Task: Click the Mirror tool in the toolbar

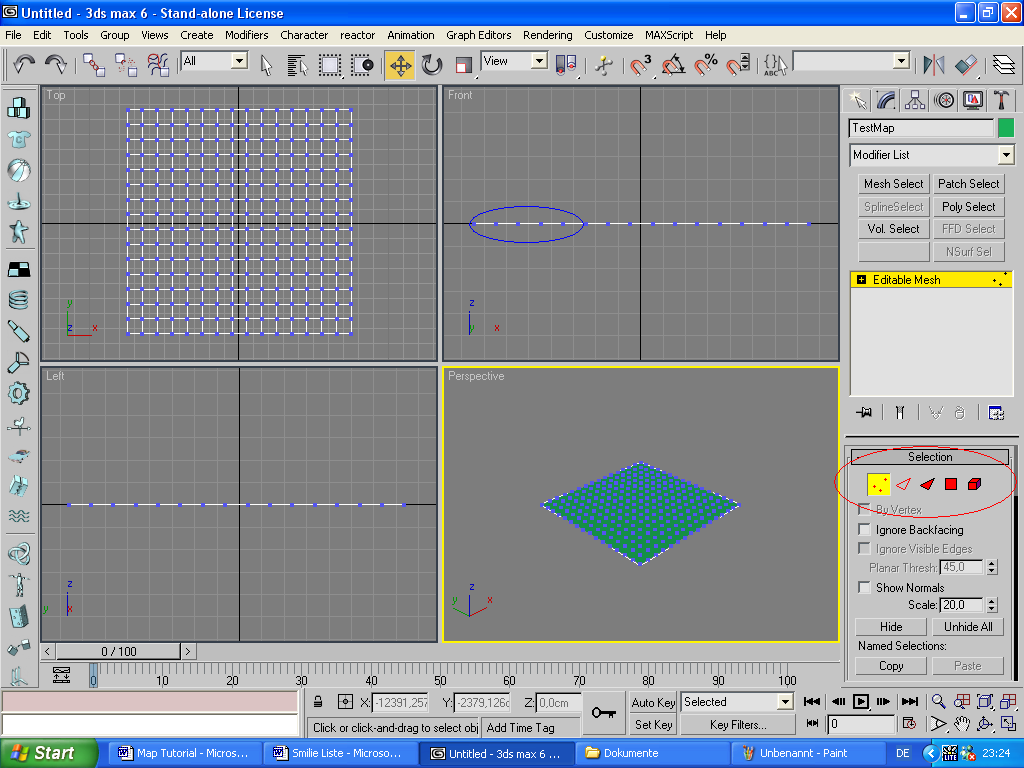Action: 934,65
